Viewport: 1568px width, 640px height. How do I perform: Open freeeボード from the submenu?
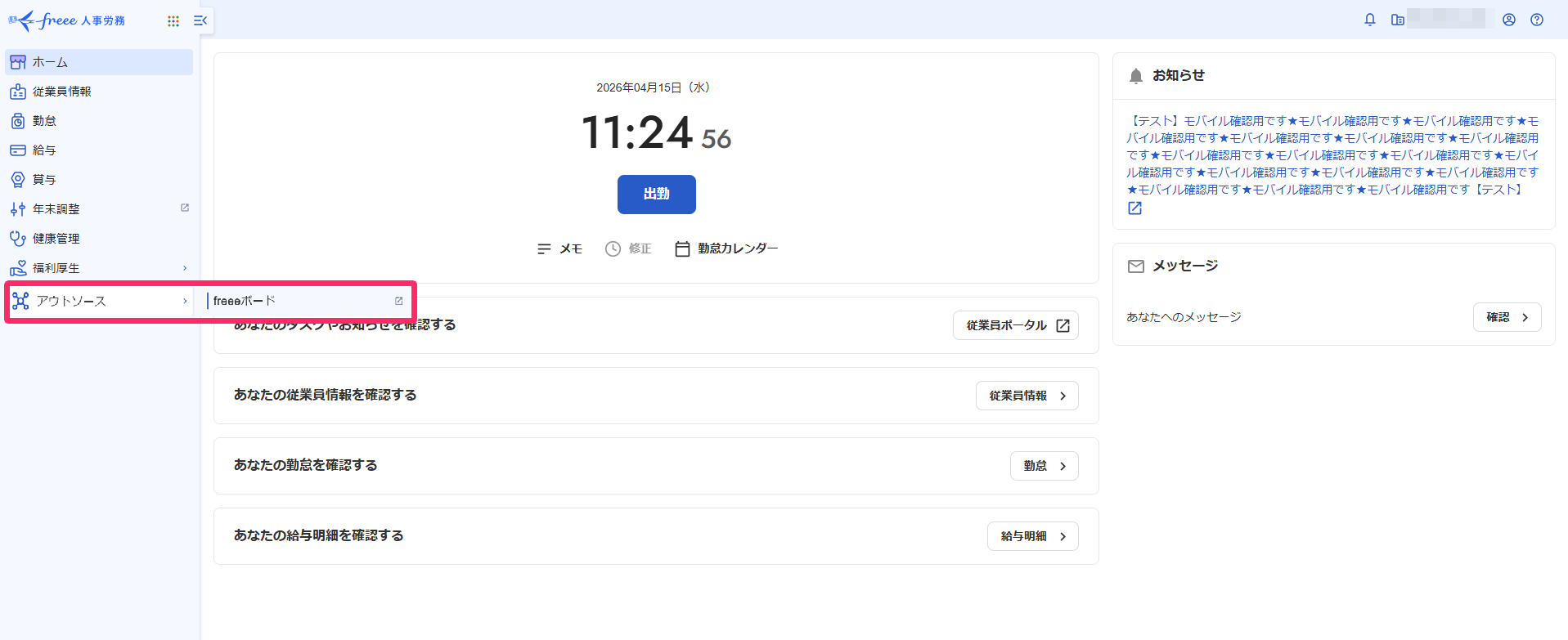[306, 301]
